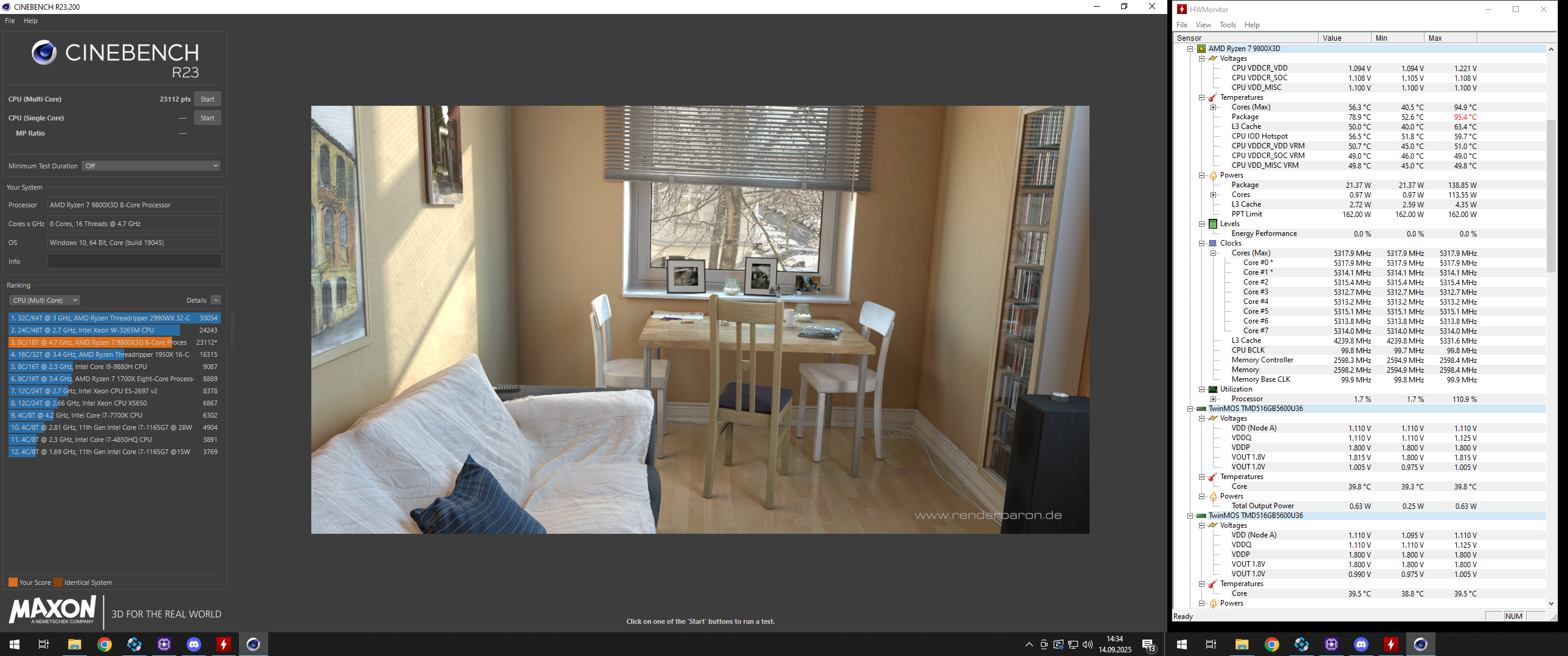This screenshot has width=1568, height=656.
Task: Open the Cinebench Help menu
Action: [x=30, y=21]
